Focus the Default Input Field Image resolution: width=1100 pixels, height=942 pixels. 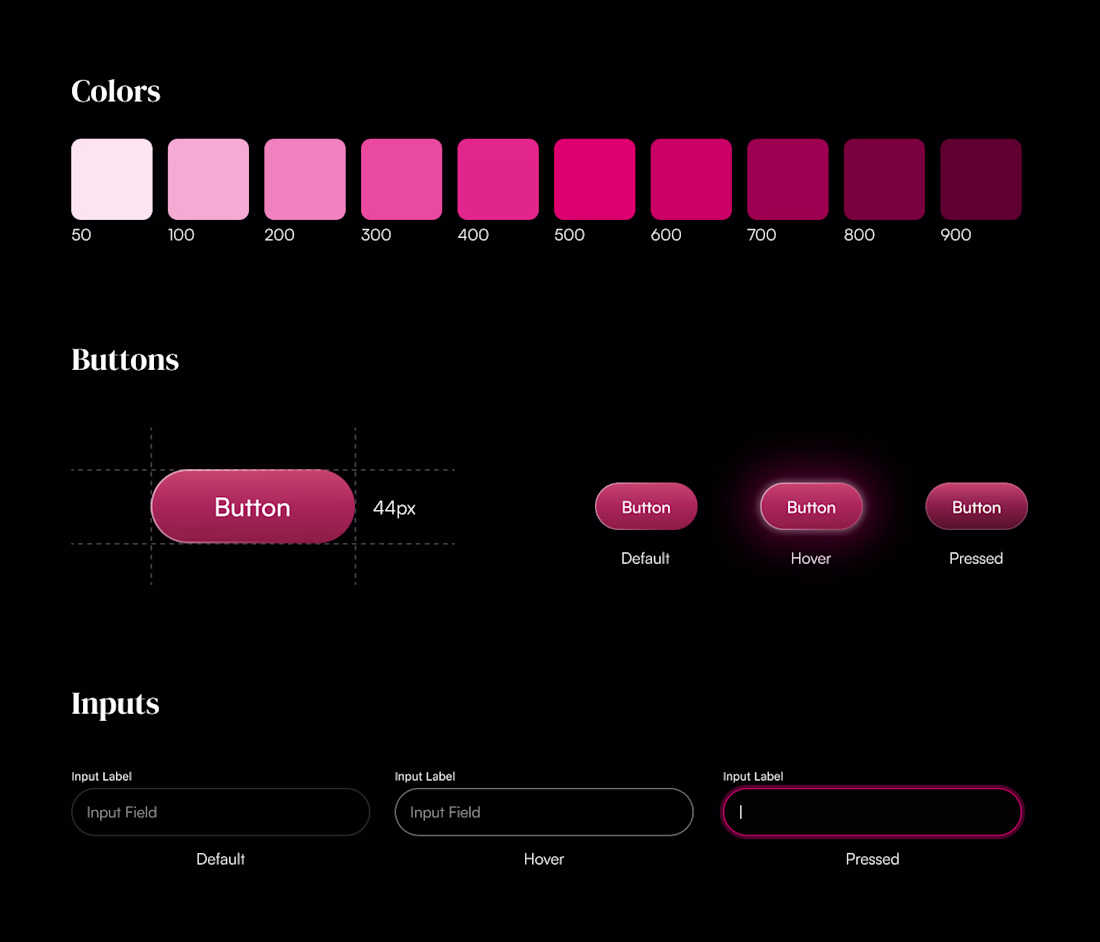[220, 812]
